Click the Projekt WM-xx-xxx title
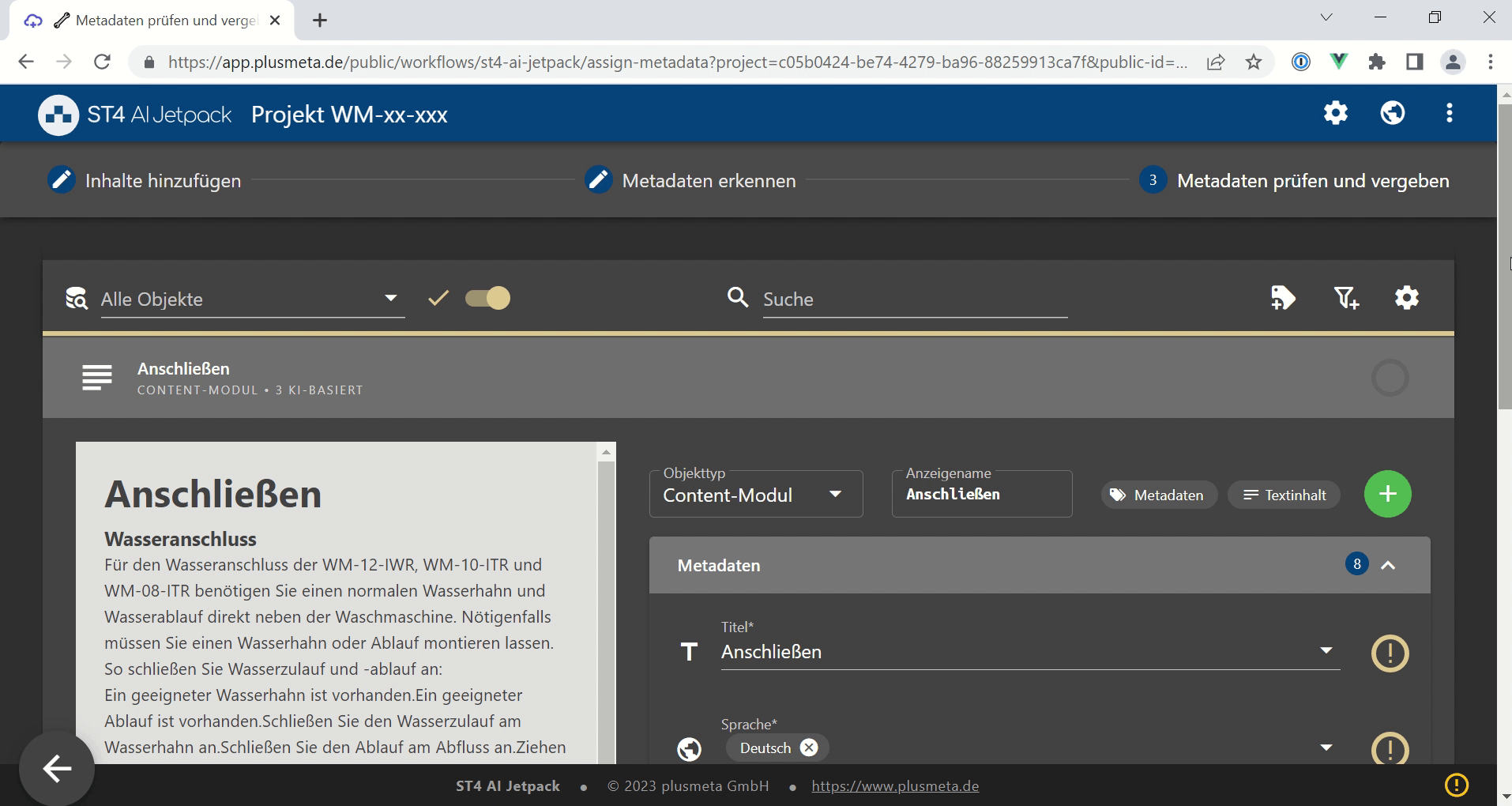1512x806 pixels. 349,115
